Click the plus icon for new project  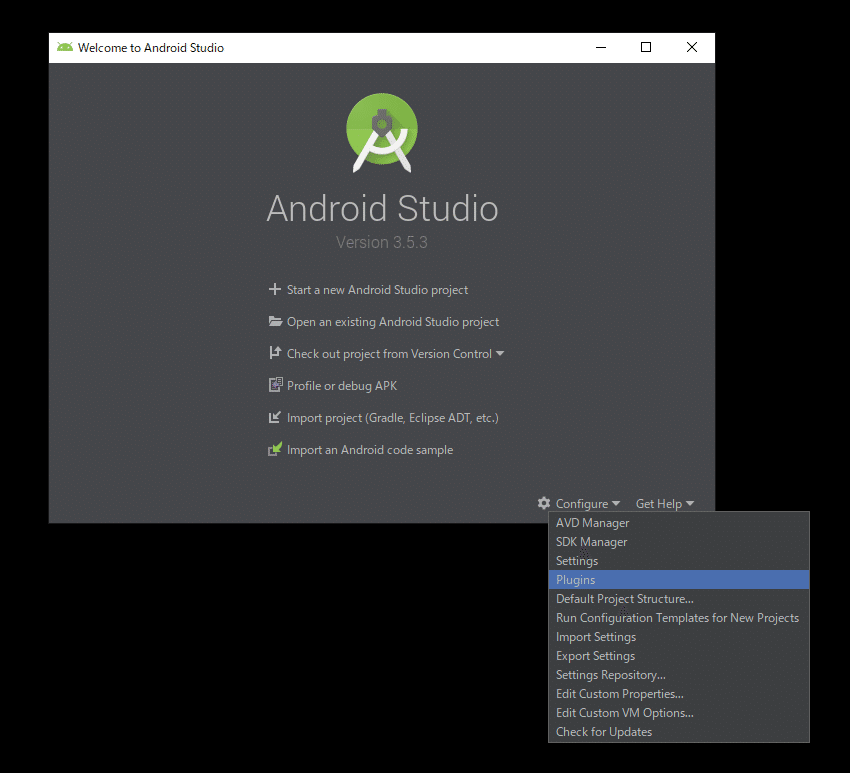click(x=275, y=289)
